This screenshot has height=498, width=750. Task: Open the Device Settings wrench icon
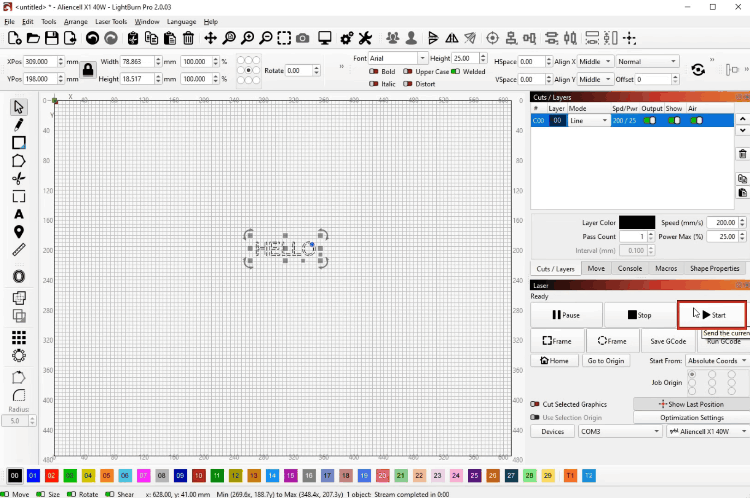[365, 38]
